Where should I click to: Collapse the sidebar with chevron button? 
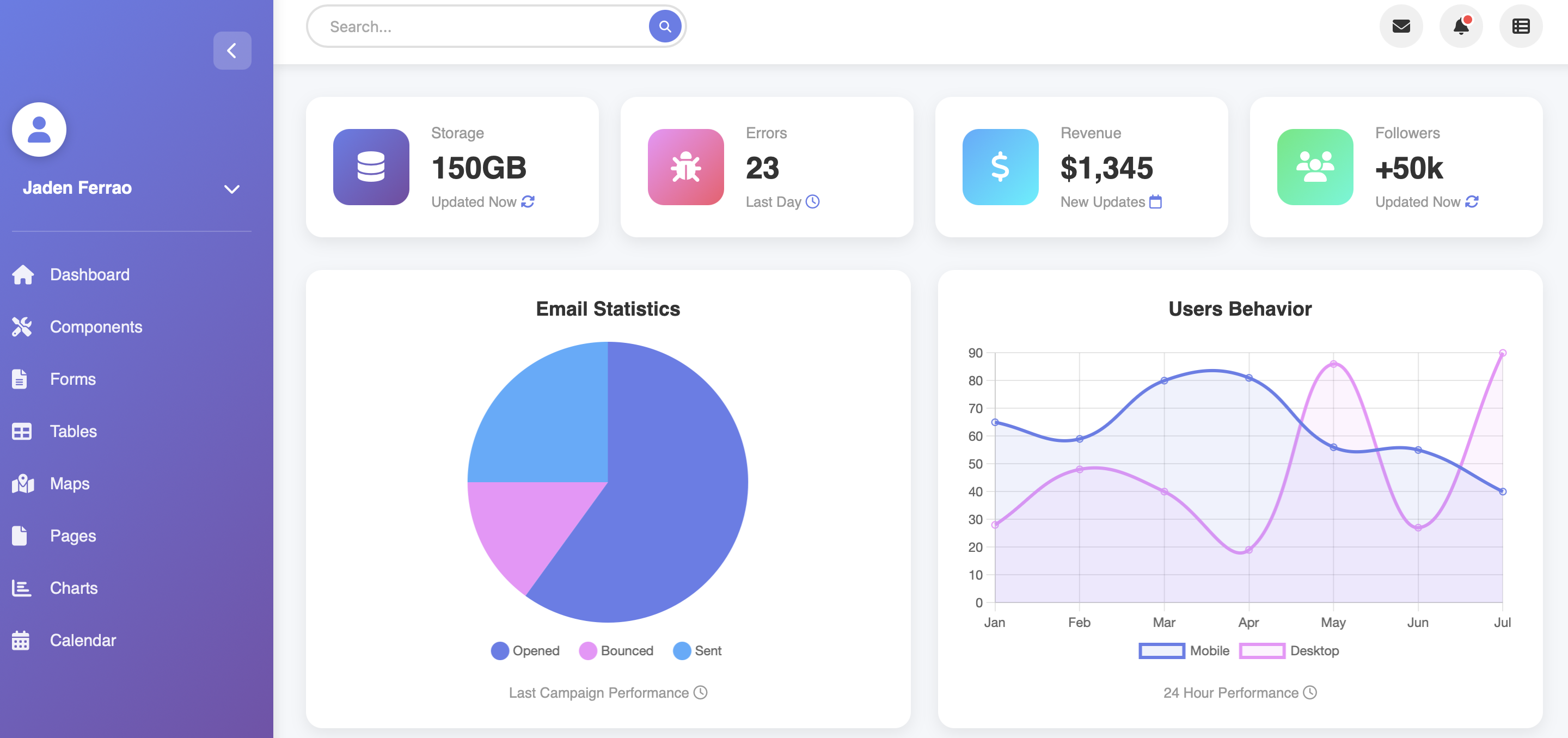coord(232,51)
